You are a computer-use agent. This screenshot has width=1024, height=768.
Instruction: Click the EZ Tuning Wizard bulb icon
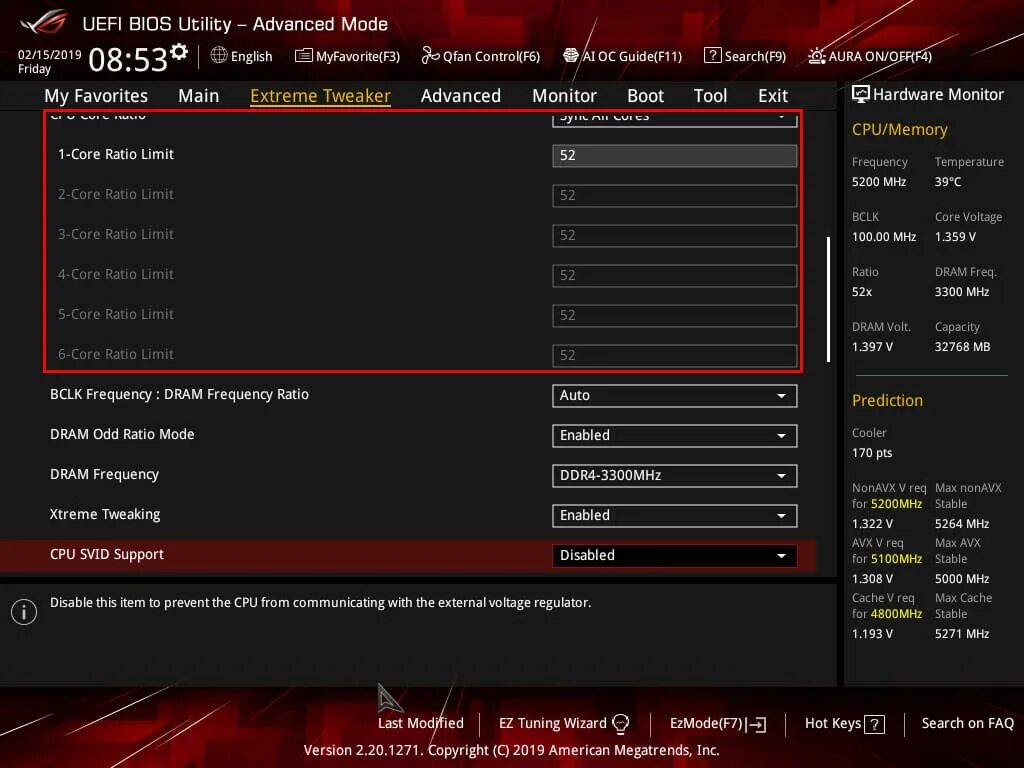[620, 724]
